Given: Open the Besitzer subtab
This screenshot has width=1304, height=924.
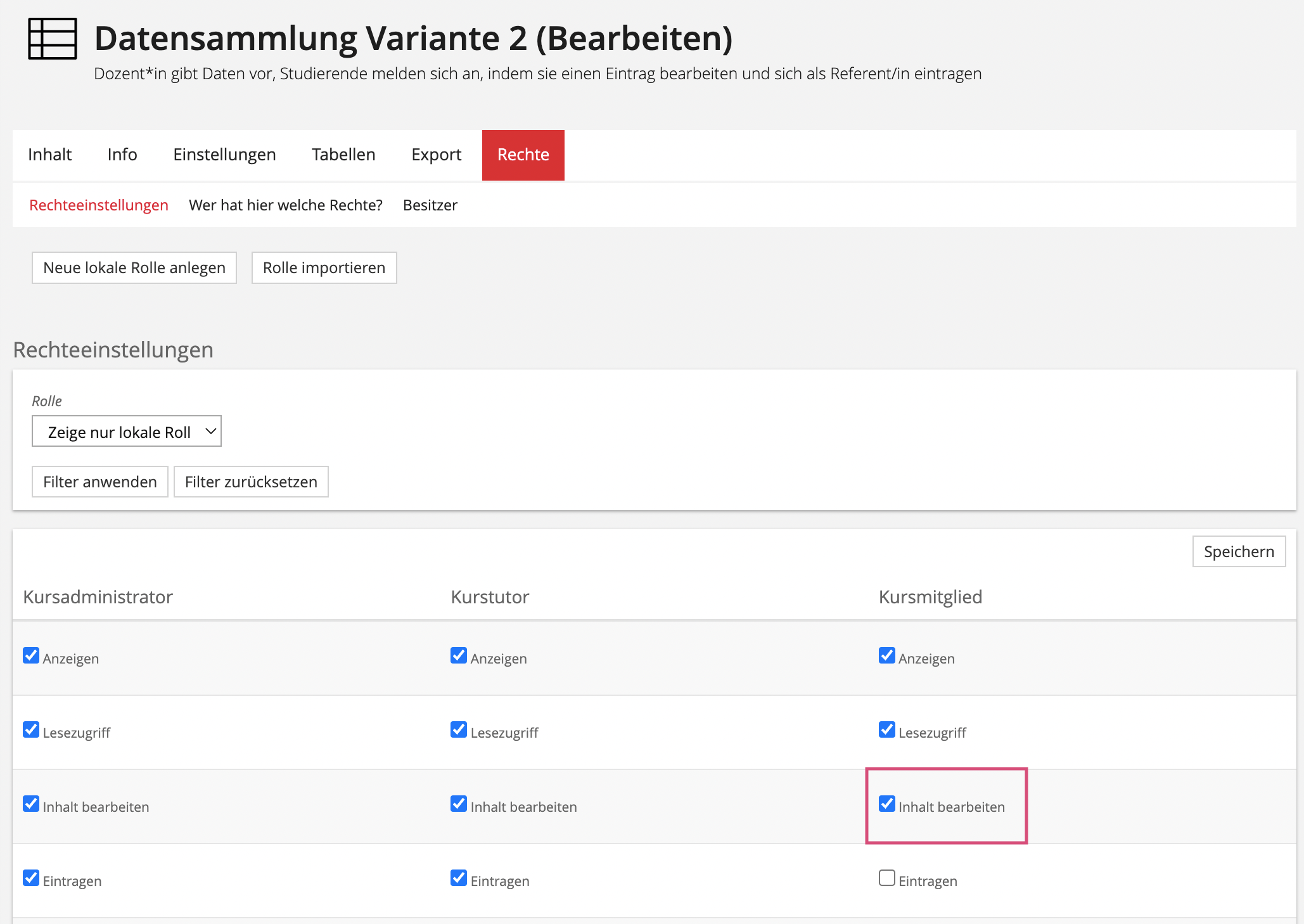Looking at the screenshot, I should coord(430,205).
